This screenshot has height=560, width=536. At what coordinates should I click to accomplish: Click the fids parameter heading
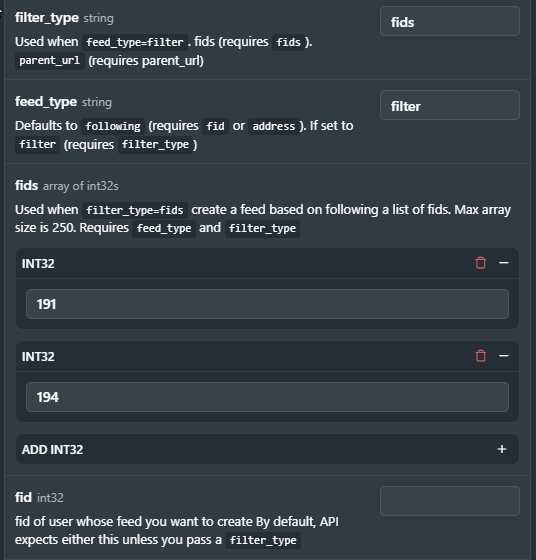(26, 185)
